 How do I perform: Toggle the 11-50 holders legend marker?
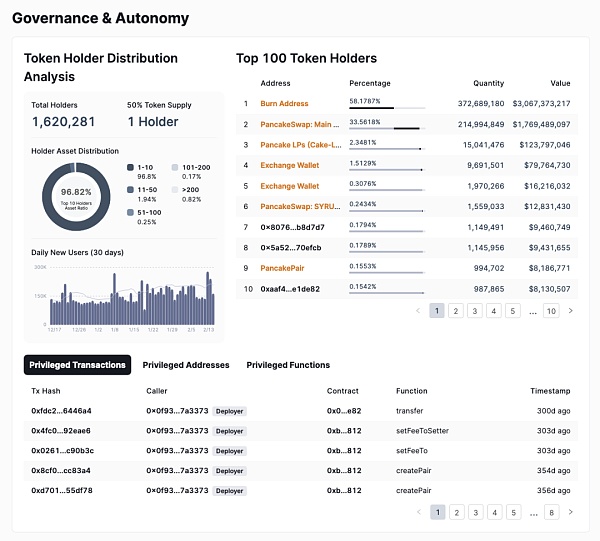pos(130,189)
